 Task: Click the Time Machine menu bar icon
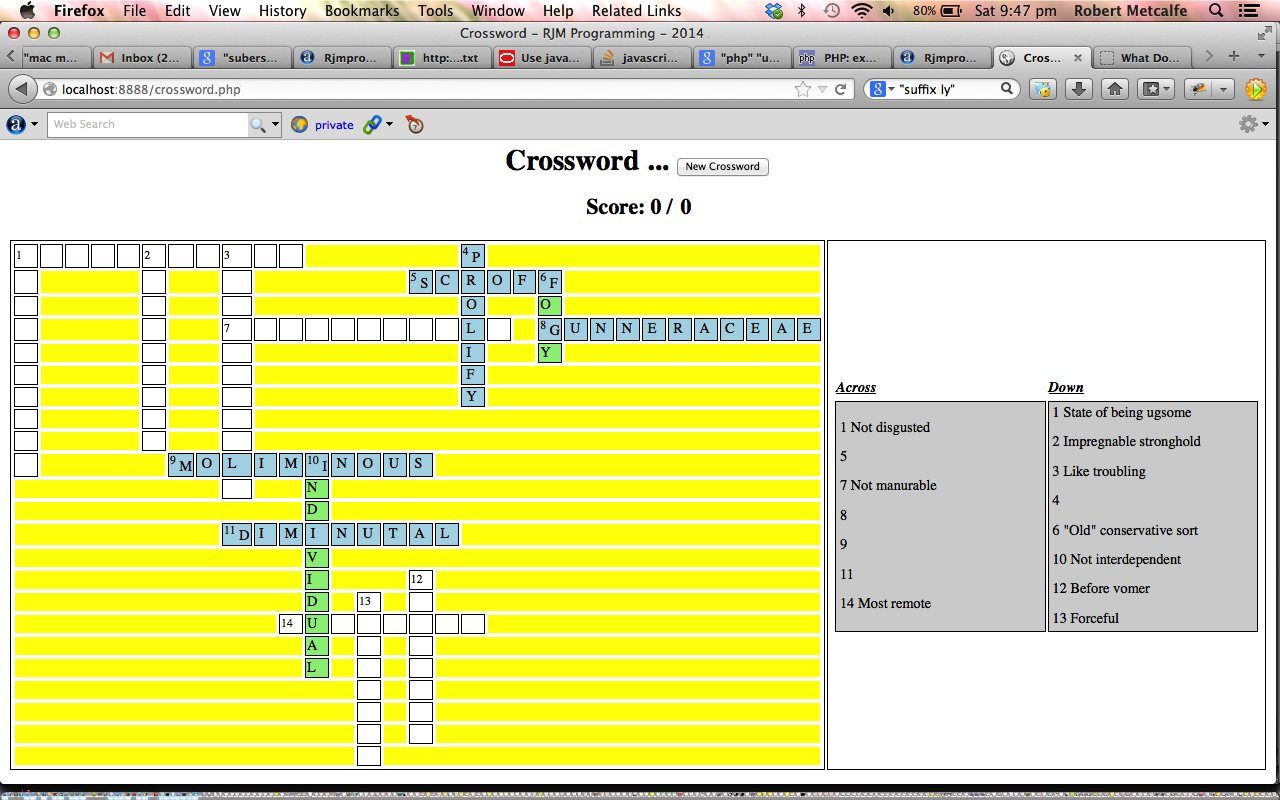[x=831, y=11]
